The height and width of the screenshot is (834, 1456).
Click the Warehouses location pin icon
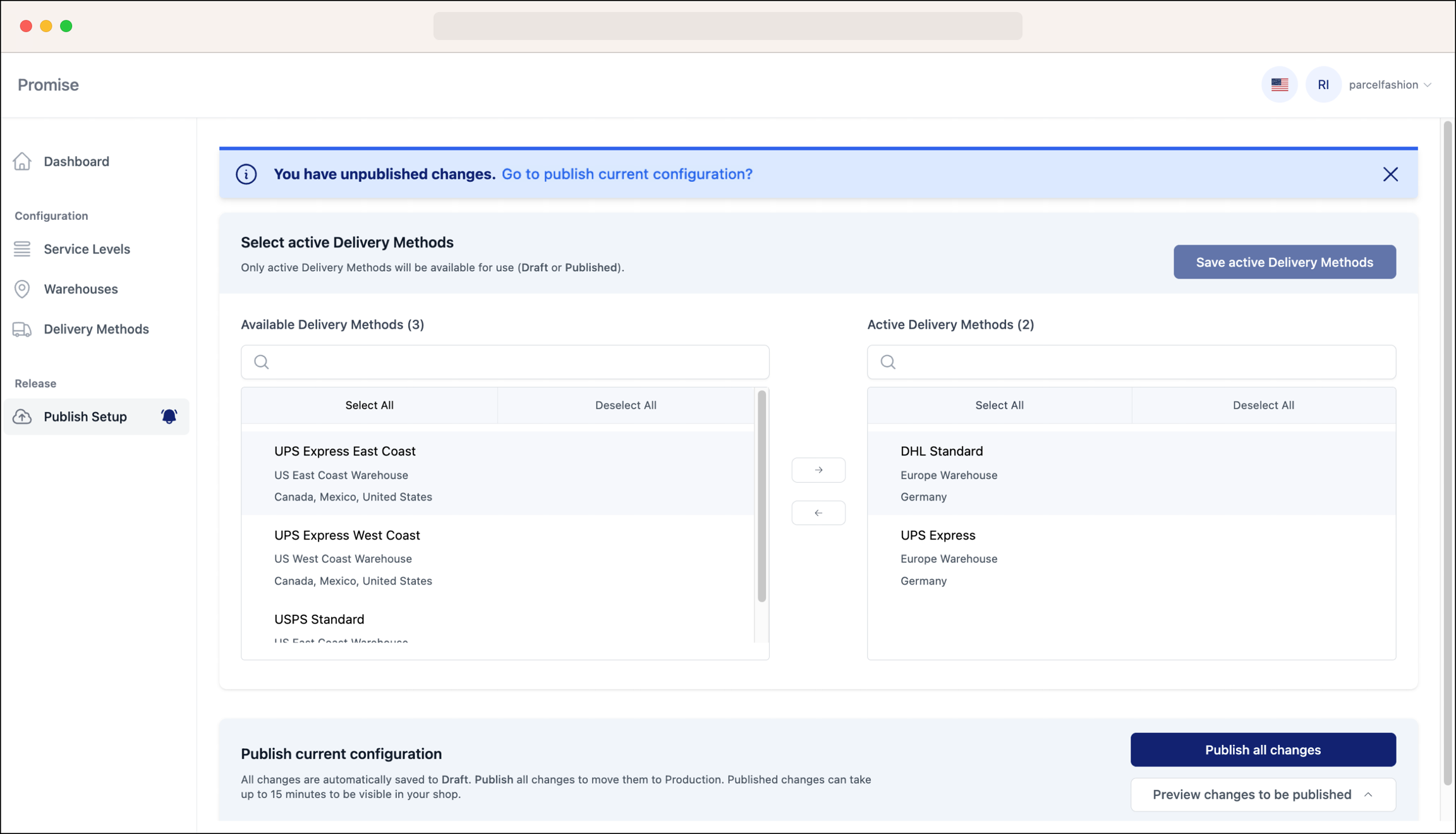point(22,289)
